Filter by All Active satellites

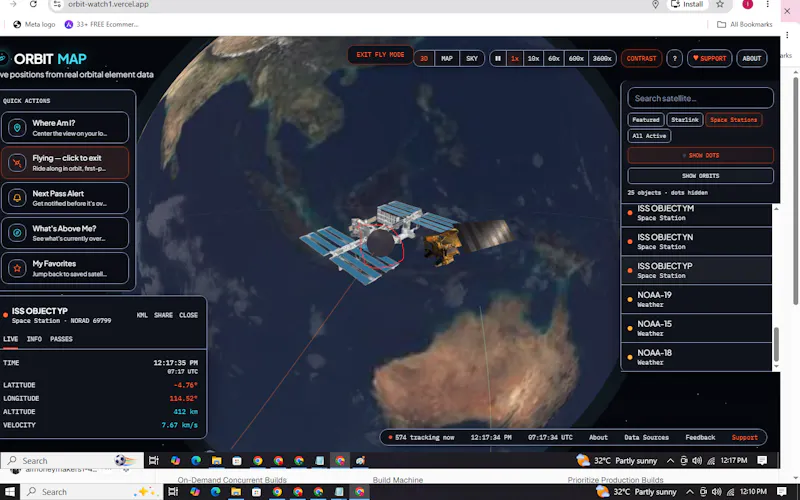click(x=649, y=136)
